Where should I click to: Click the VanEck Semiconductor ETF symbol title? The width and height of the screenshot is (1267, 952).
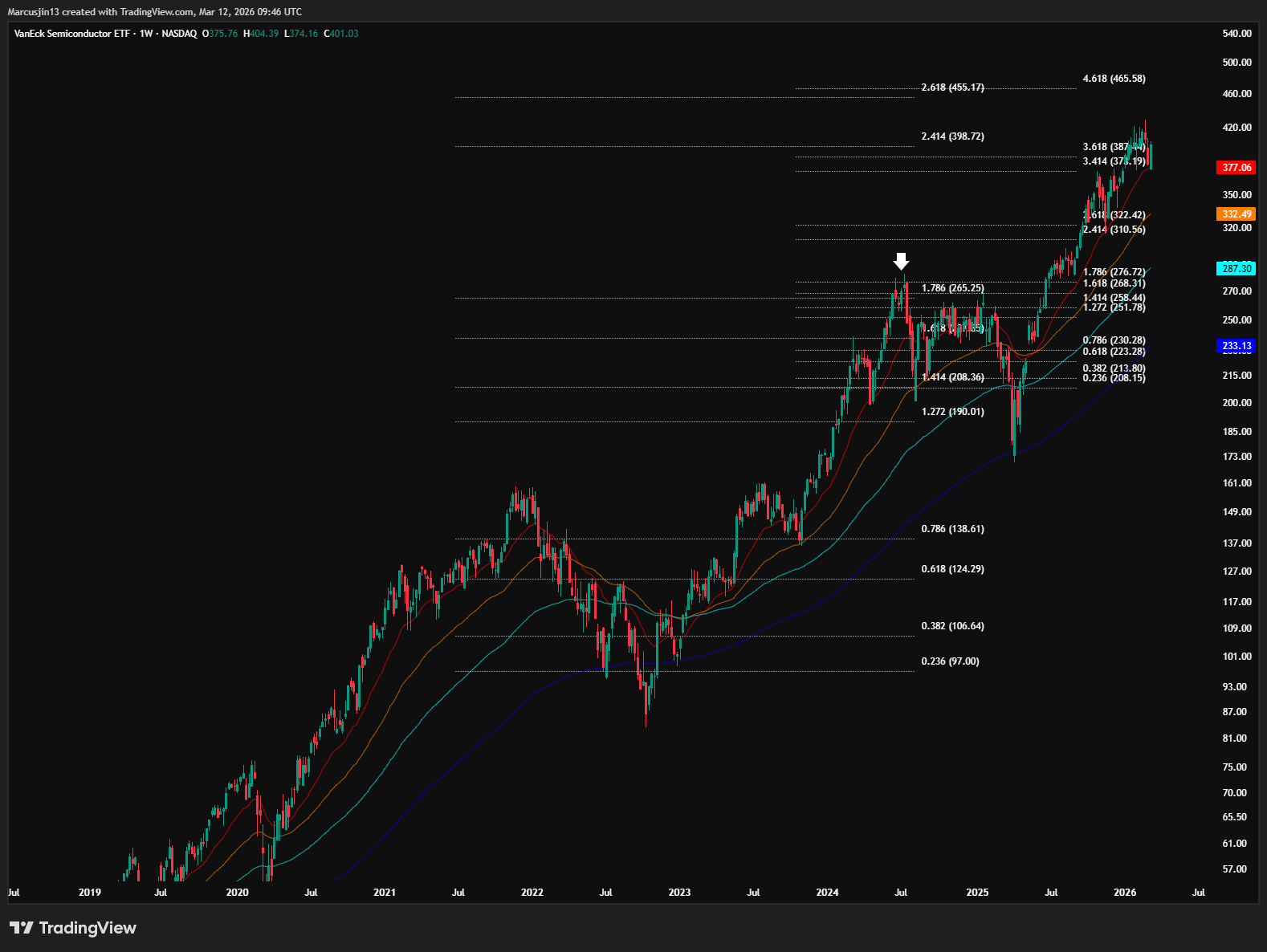(x=73, y=34)
